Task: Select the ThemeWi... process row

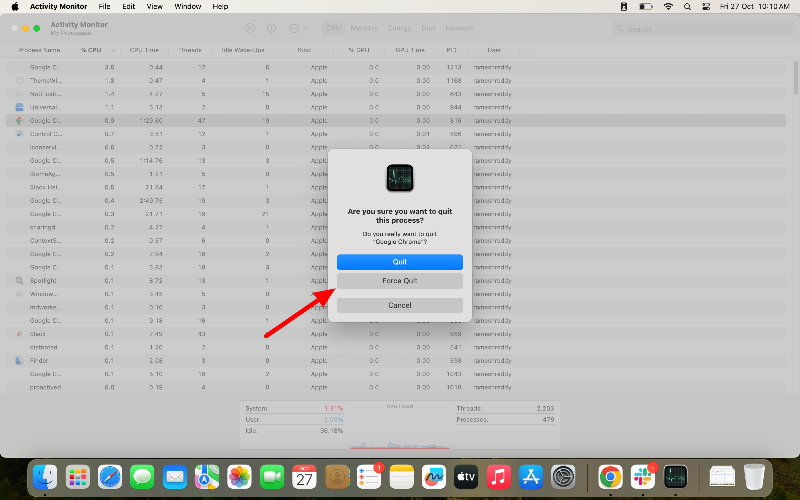Action: click(395, 81)
